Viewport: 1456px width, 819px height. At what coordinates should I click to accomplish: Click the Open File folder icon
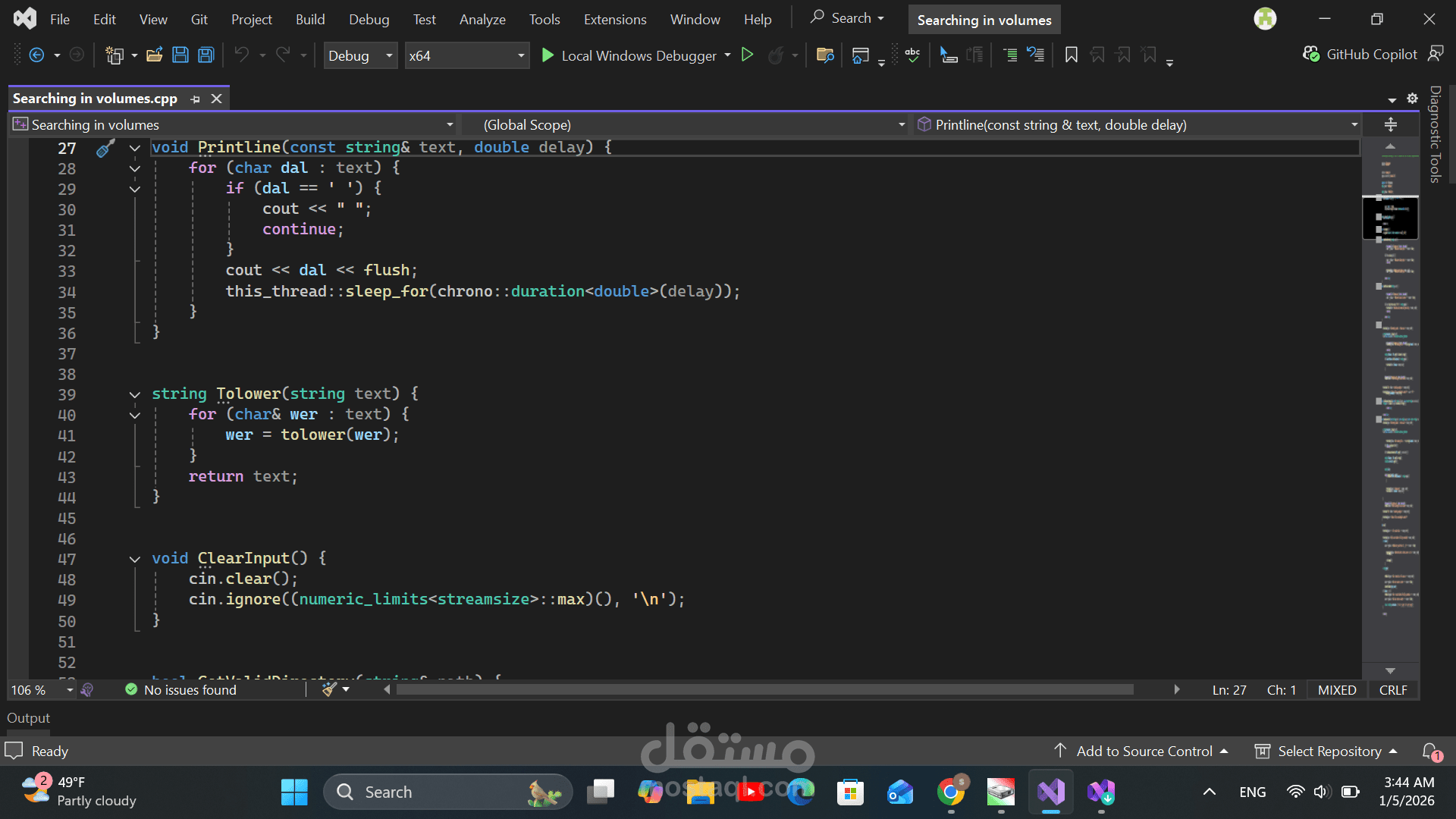coord(155,55)
